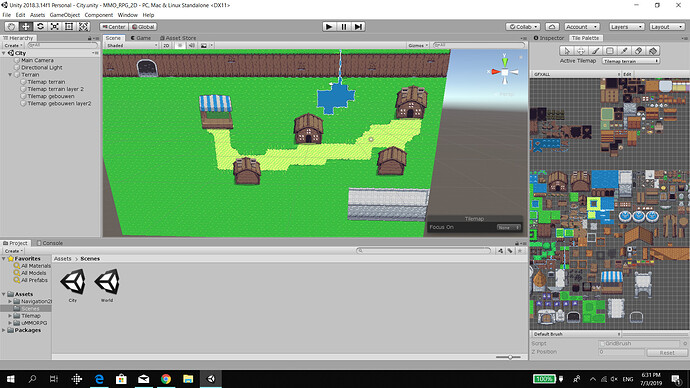This screenshot has height=388, width=690.
Task: Select the Rect Transform tool
Action: pyautogui.click(x=69, y=26)
